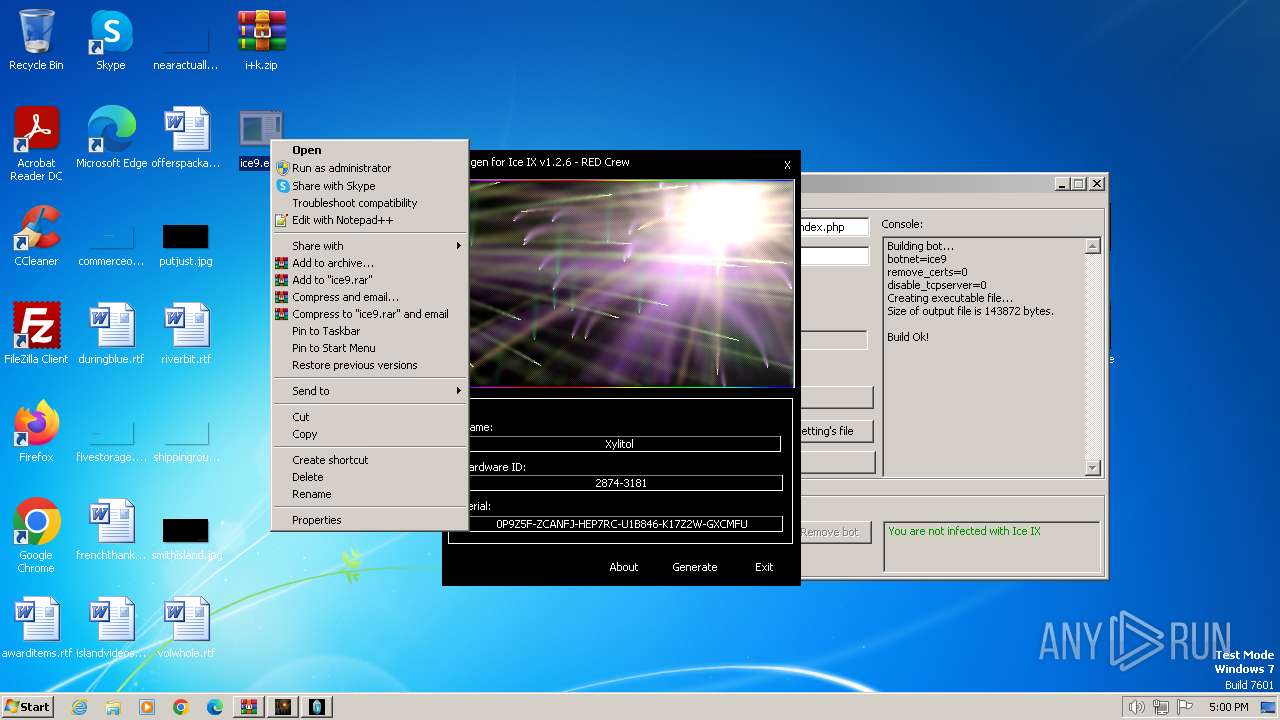
Task: Select the Skype desktop shortcut
Action: [111, 40]
